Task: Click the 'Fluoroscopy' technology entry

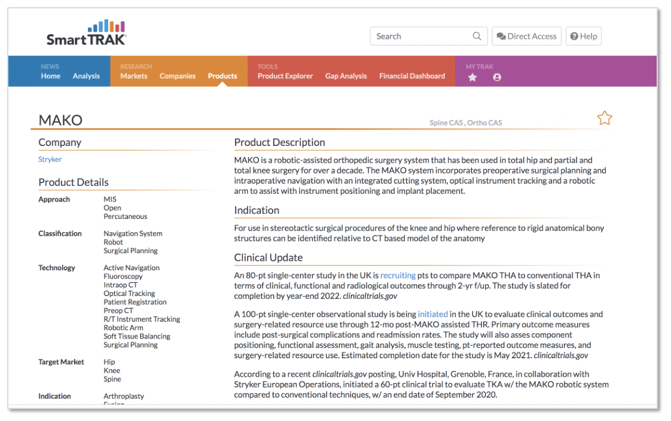Action: tap(123, 276)
